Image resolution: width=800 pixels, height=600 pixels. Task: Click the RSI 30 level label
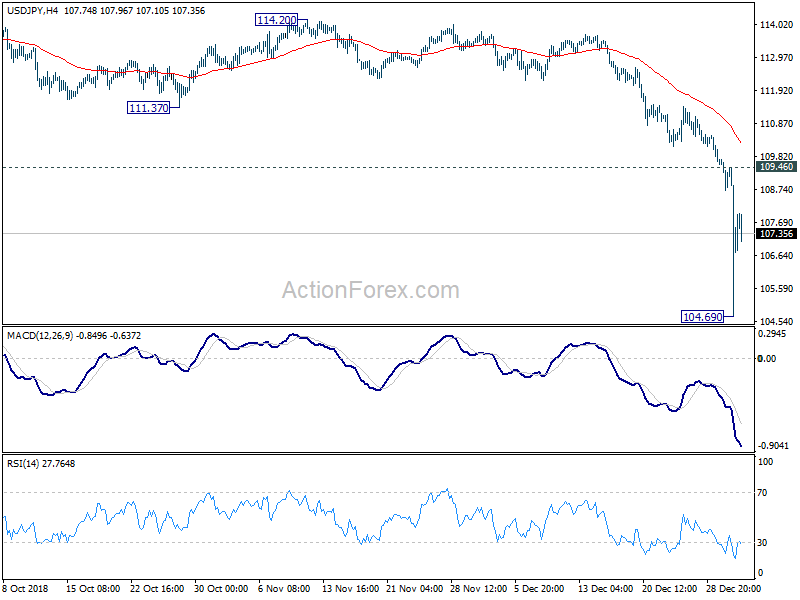[762, 542]
